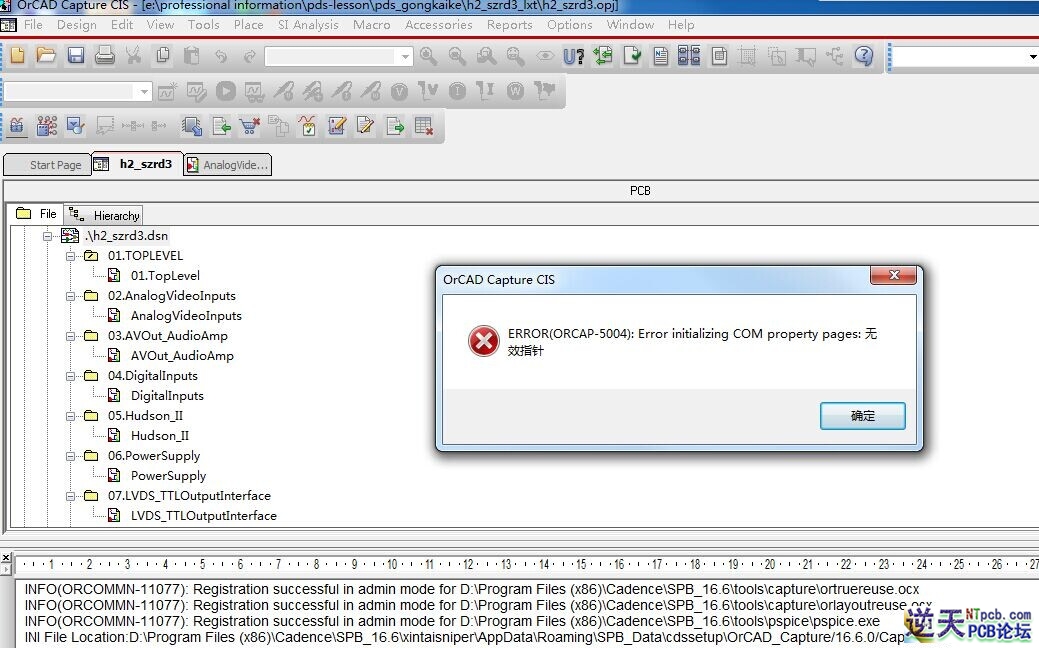
Task: Click the first icon in the CIS toolbar row
Action: (17, 125)
